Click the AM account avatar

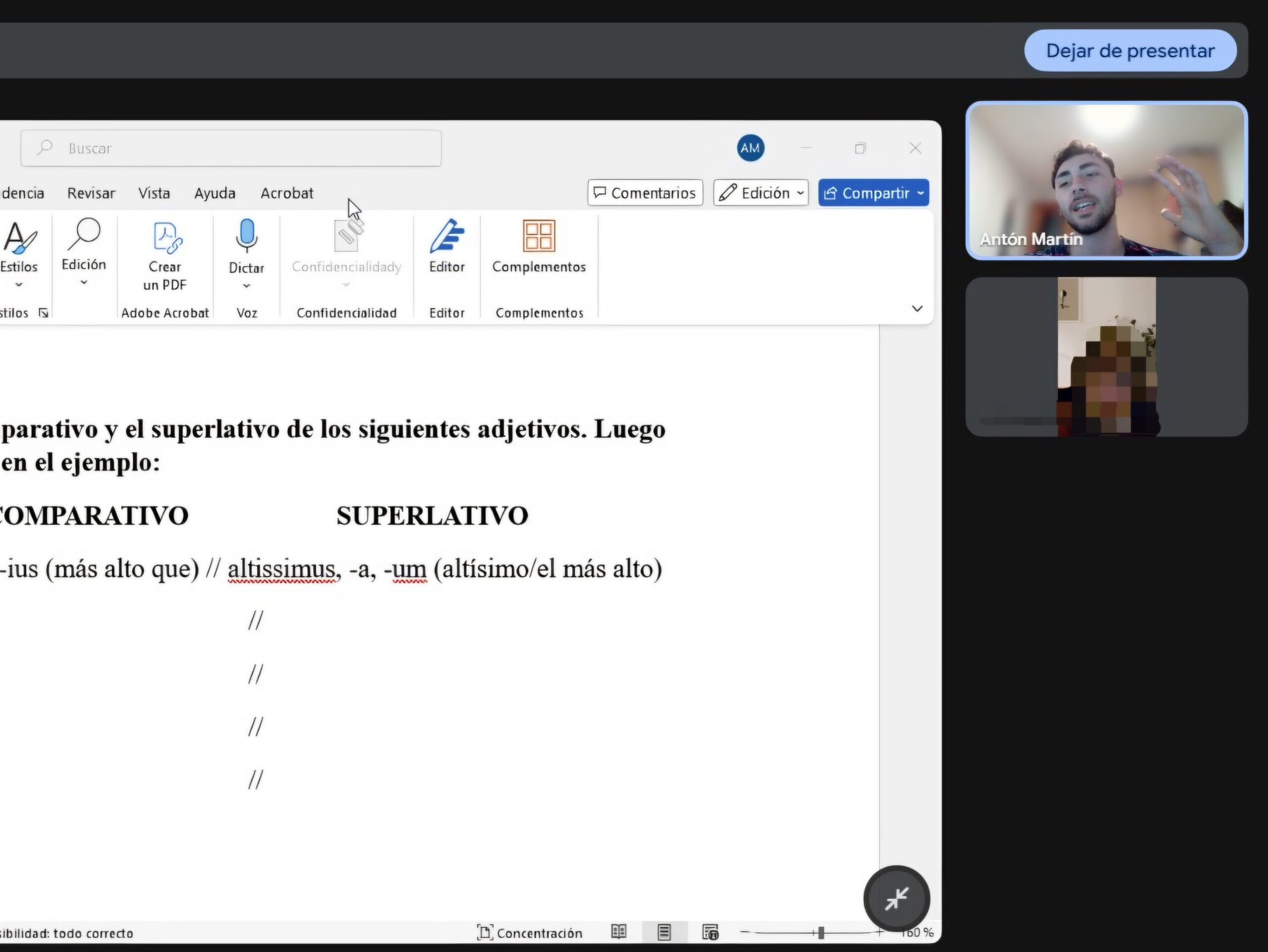[x=750, y=149]
